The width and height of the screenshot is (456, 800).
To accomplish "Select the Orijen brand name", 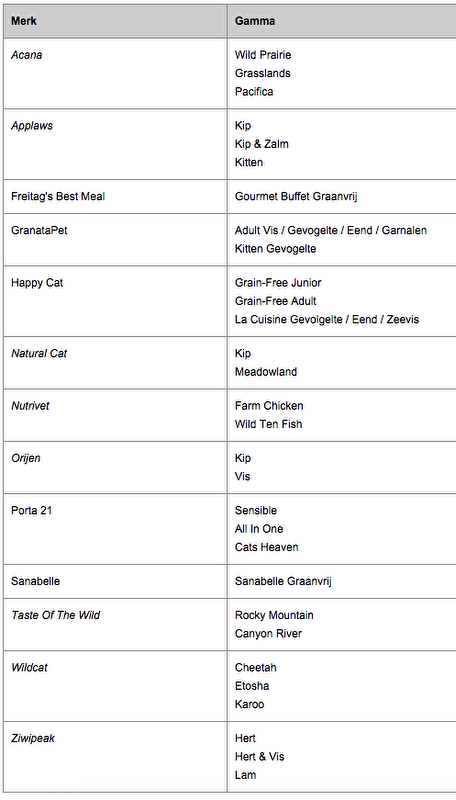I will (x=26, y=458).
